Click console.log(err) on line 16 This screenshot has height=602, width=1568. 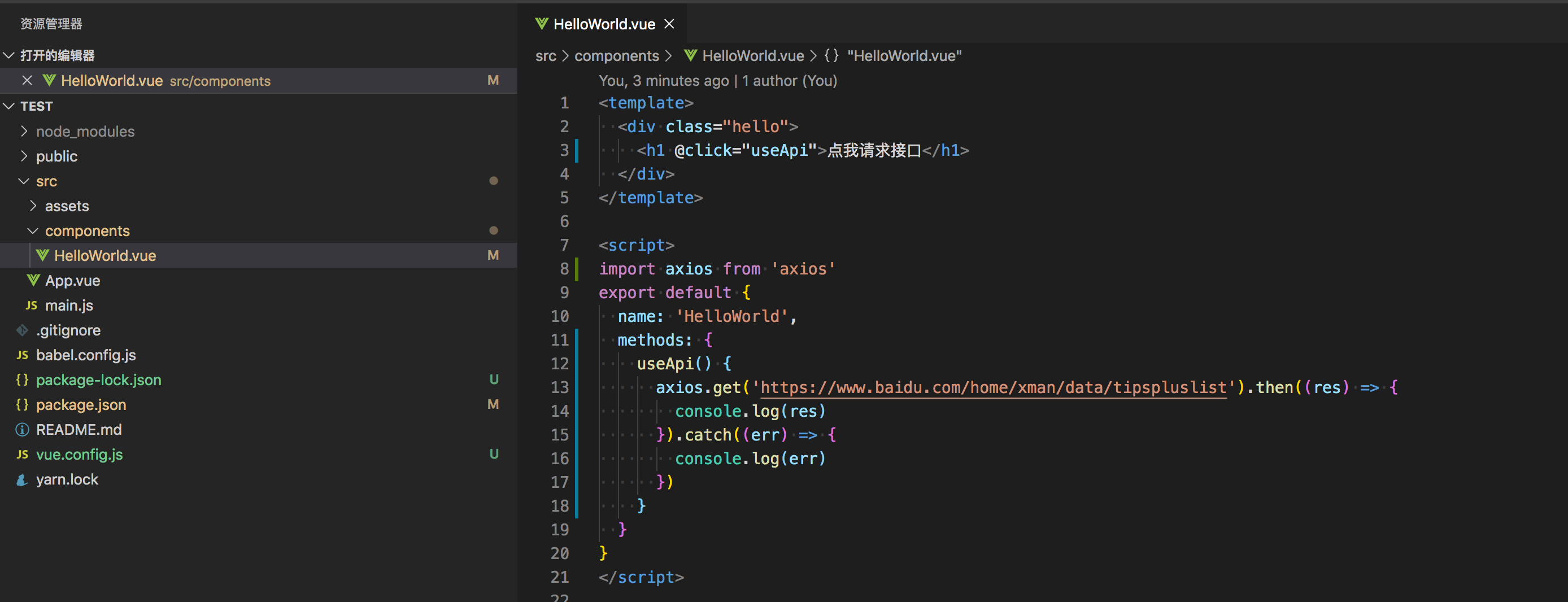(750, 459)
